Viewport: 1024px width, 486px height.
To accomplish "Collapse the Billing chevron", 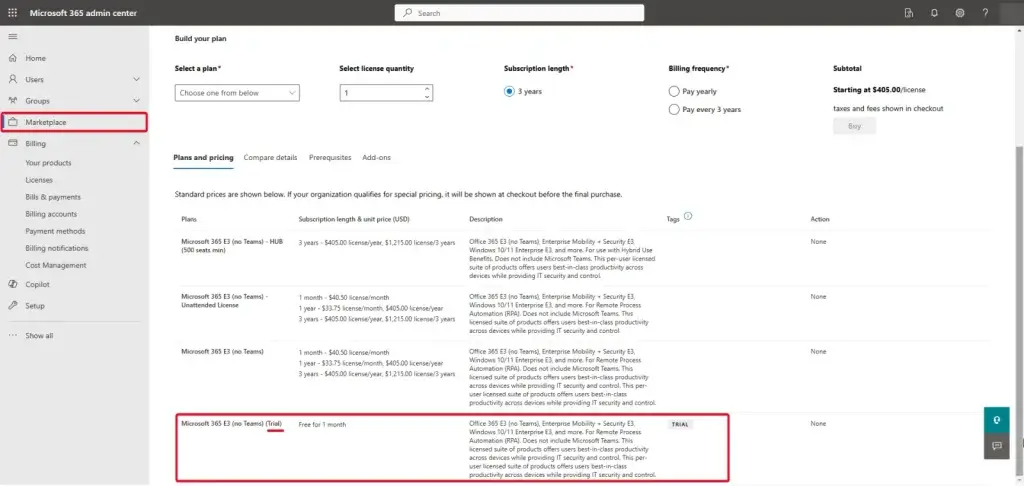I will click(136, 143).
